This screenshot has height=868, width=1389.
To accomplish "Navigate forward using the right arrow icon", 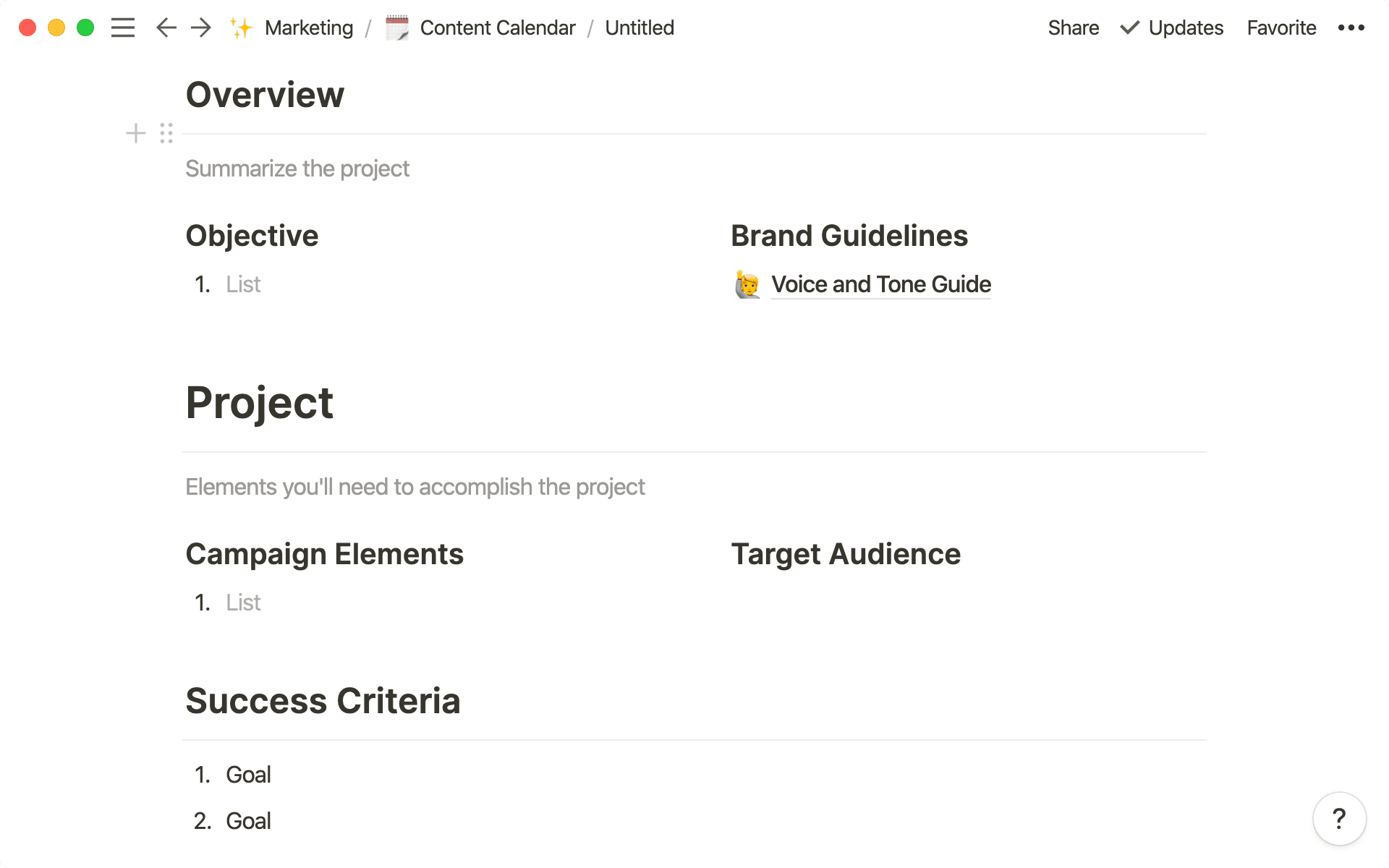I will (x=200, y=27).
